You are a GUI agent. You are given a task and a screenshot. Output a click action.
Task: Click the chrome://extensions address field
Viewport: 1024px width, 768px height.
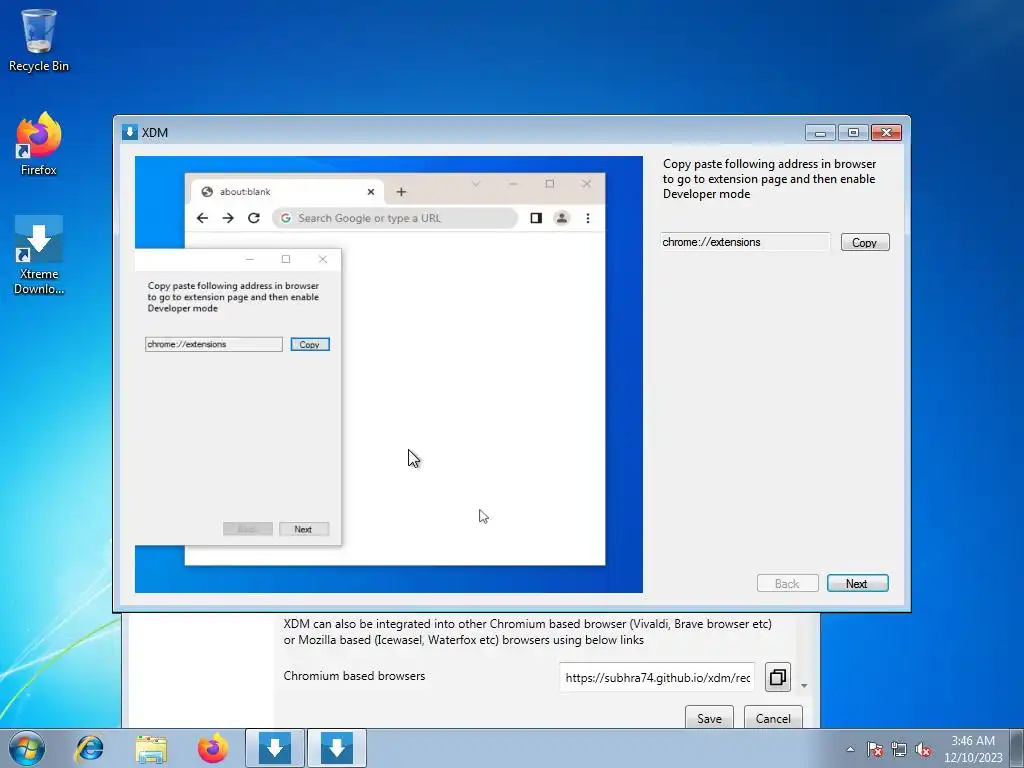tap(745, 242)
